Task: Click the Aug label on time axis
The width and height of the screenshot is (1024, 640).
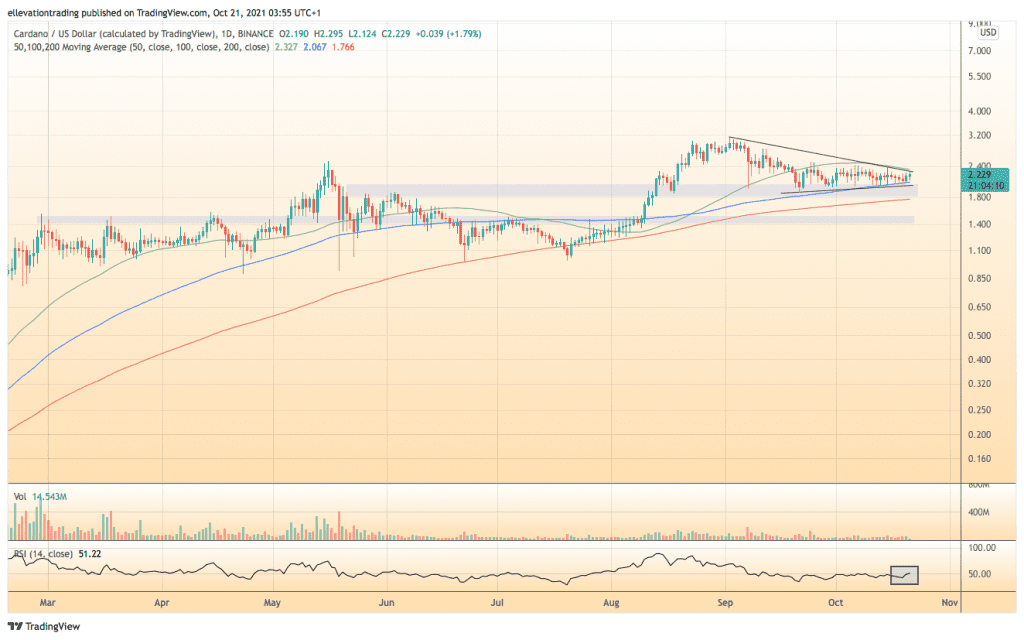Action: 611,602
